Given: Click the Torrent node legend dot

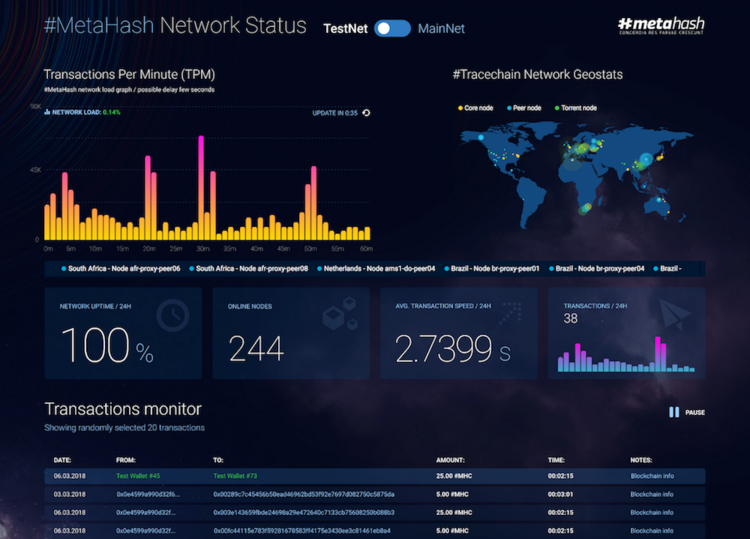Looking at the screenshot, I should click(x=557, y=108).
